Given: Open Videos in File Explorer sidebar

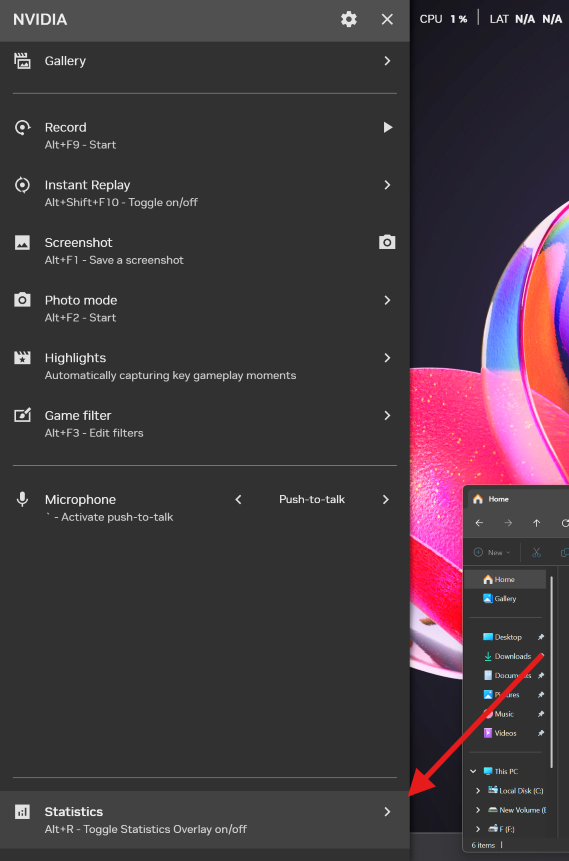Looking at the screenshot, I should click(500, 733).
